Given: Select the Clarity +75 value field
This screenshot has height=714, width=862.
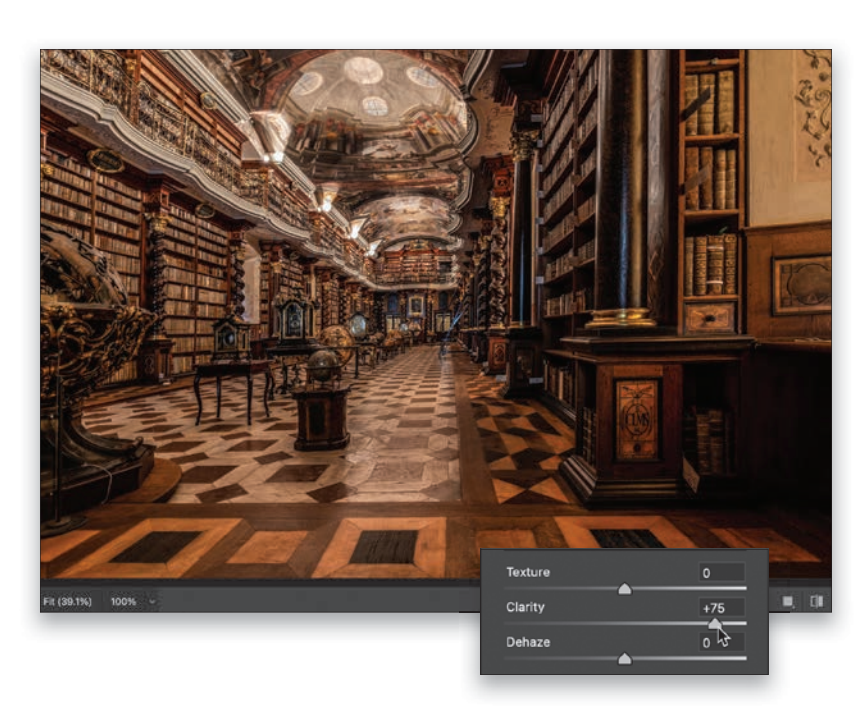Looking at the screenshot, I should (721, 607).
